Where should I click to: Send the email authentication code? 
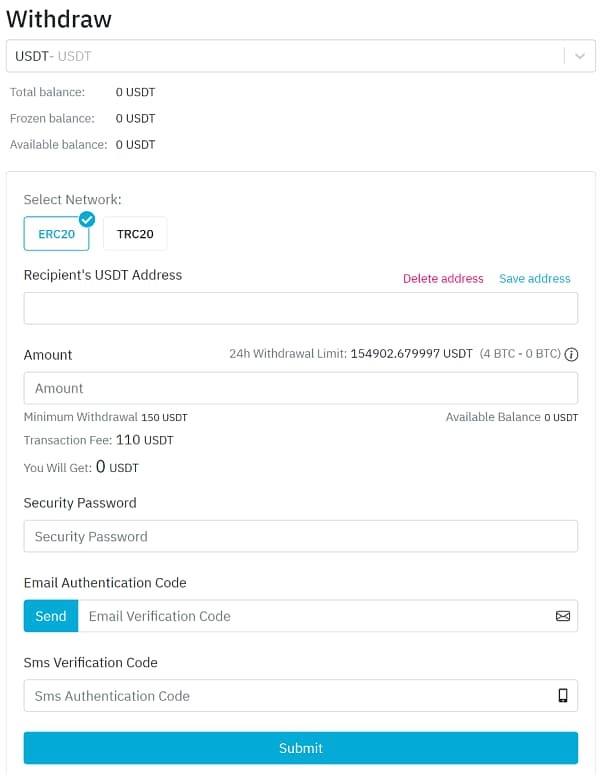[x=51, y=616]
